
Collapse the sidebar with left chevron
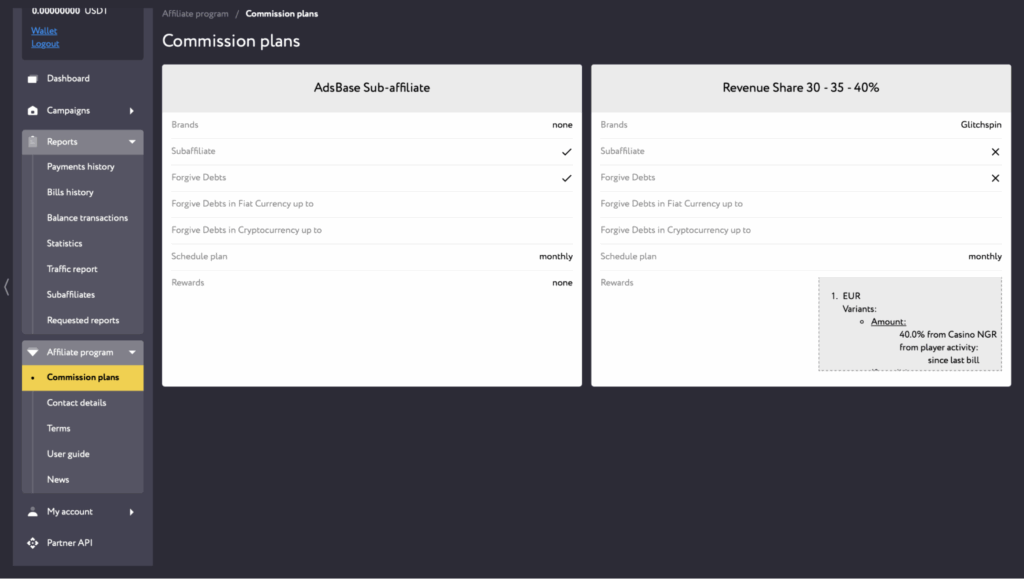(x=7, y=287)
